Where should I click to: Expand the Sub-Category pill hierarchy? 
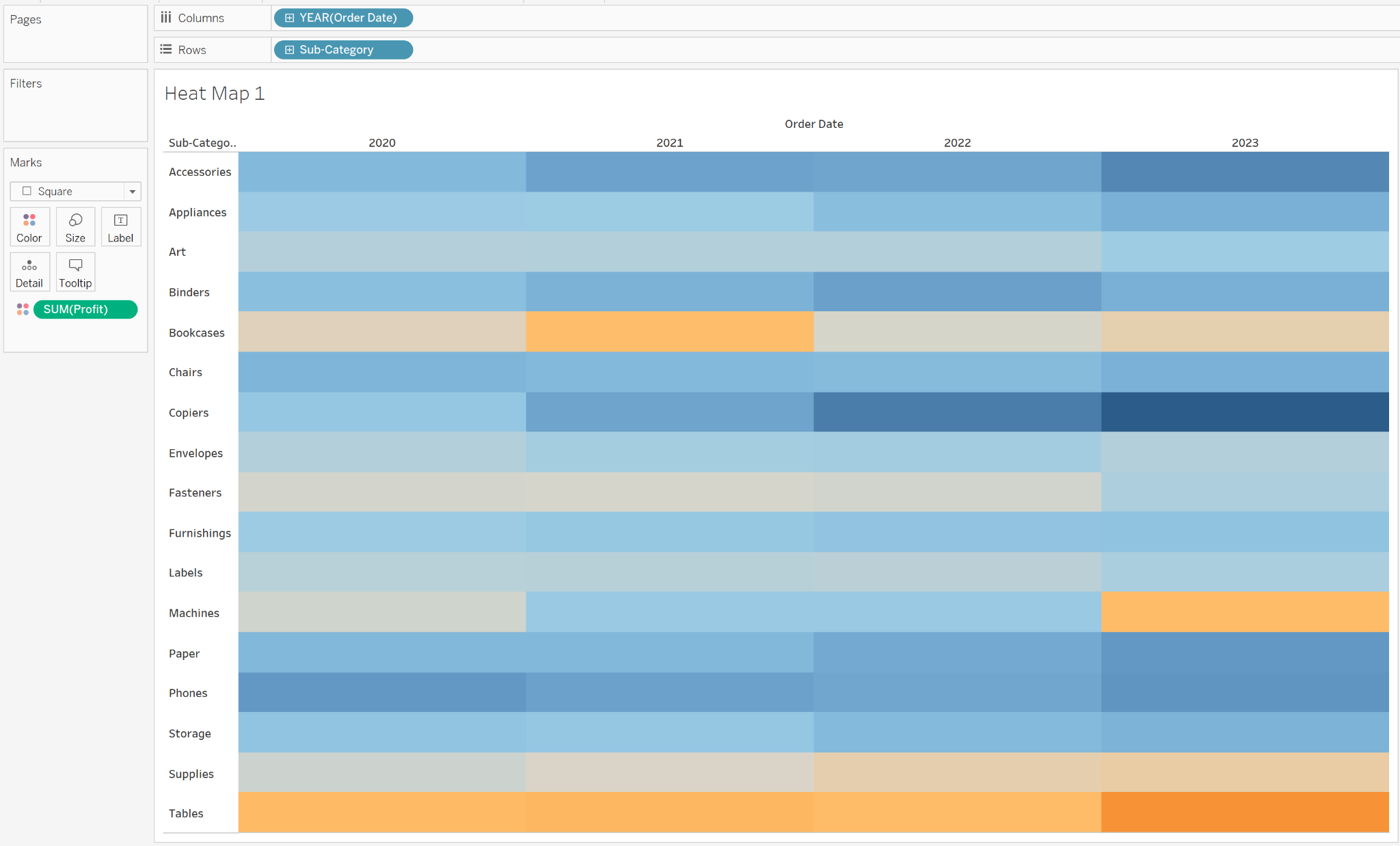pos(289,49)
